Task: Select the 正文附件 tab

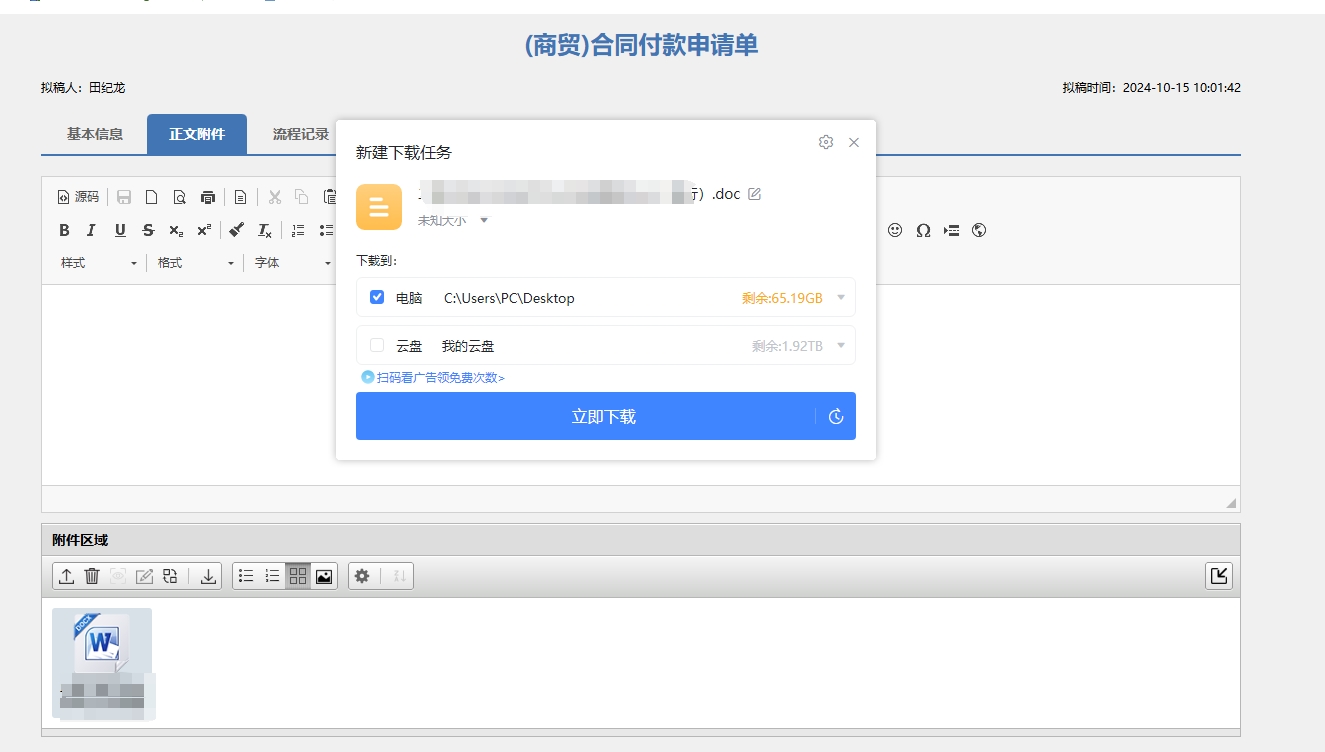Action: pos(197,134)
